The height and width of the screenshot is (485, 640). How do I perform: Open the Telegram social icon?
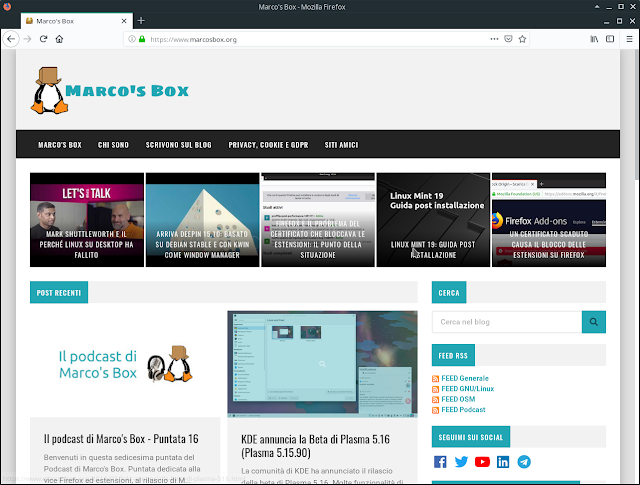[524, 462]
